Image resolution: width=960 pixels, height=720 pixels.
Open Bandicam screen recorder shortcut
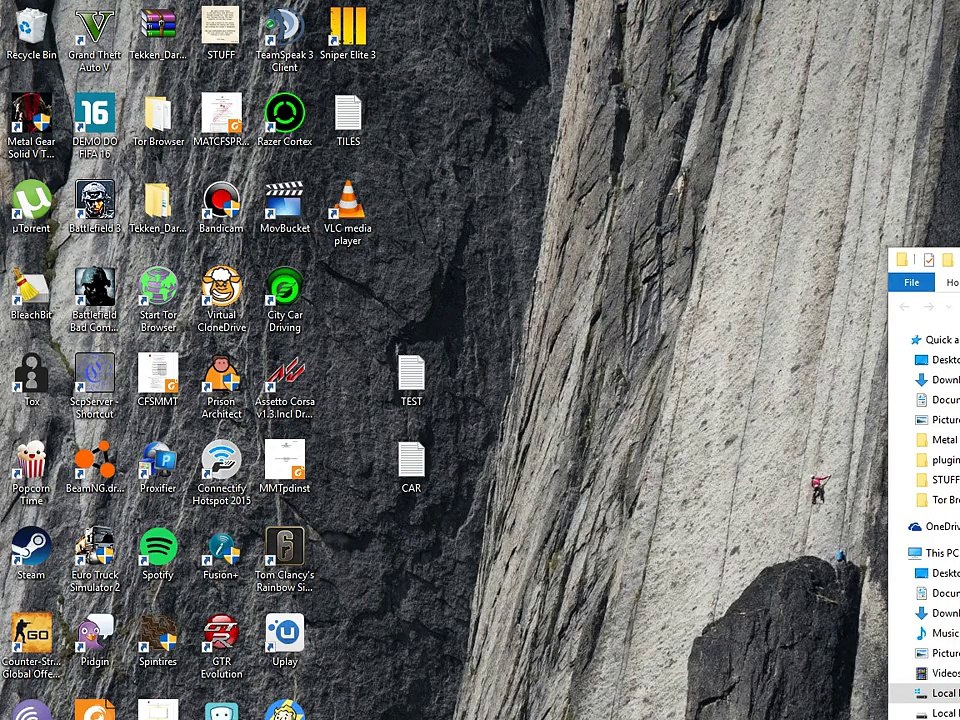(x=221, y=206)
